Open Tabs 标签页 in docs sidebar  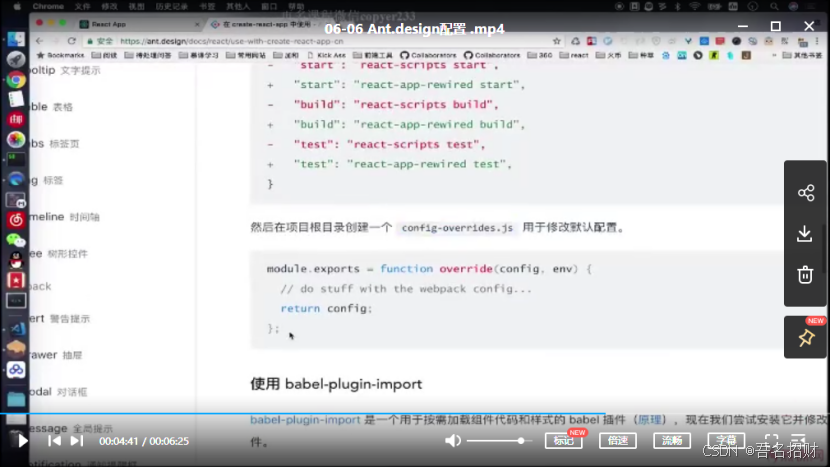click(x=55, y=143)
